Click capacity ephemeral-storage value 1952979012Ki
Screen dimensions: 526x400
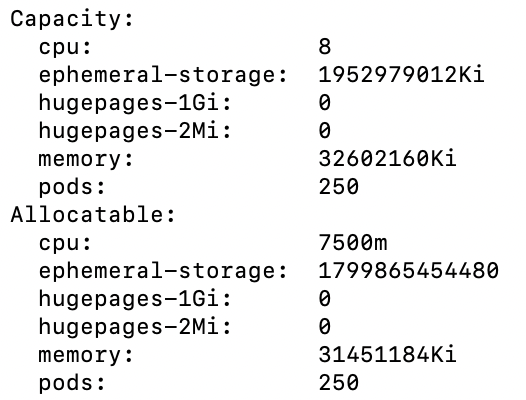401,74
